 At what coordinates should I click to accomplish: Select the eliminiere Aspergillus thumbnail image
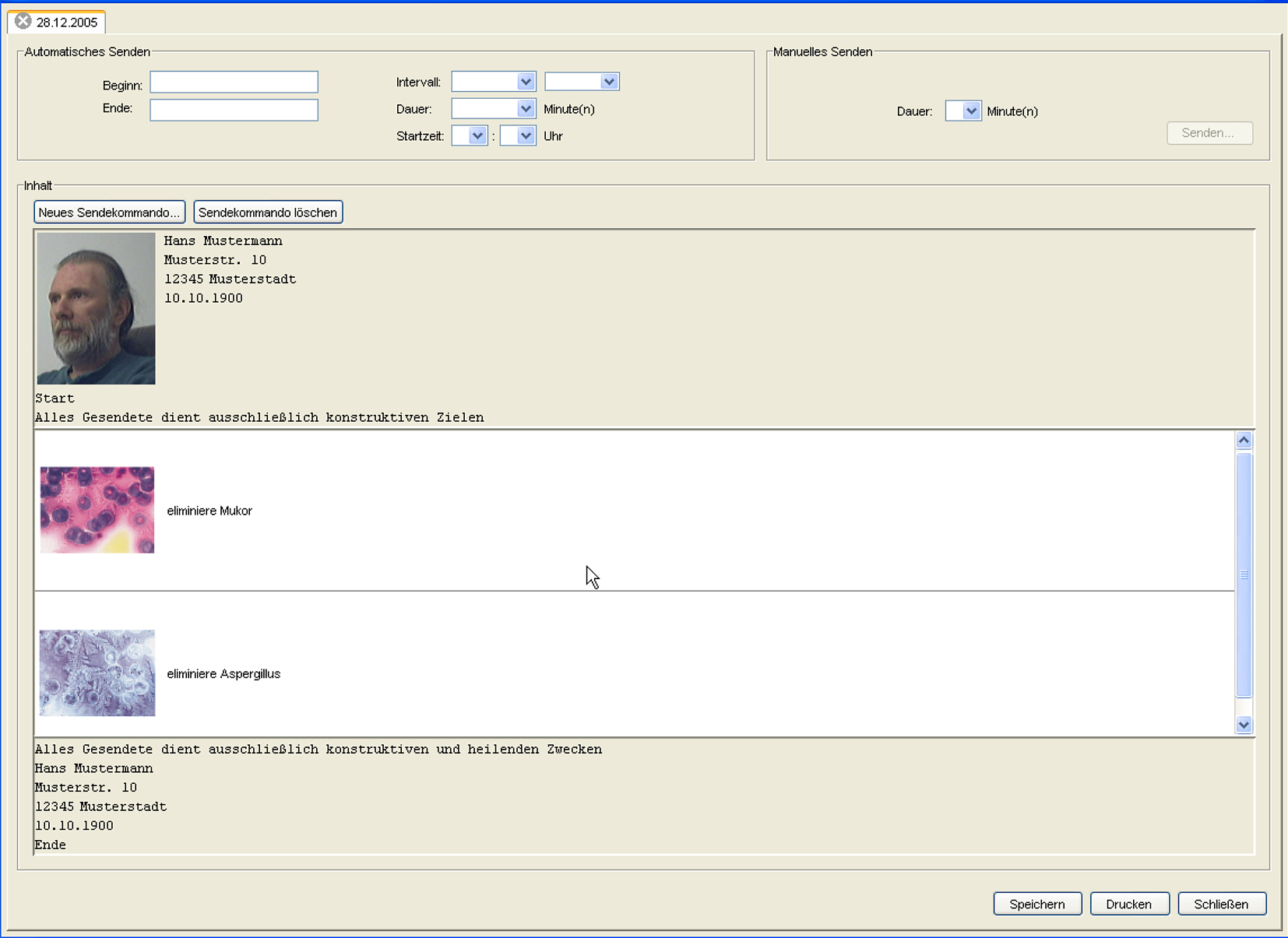click(x=97, y=673)
